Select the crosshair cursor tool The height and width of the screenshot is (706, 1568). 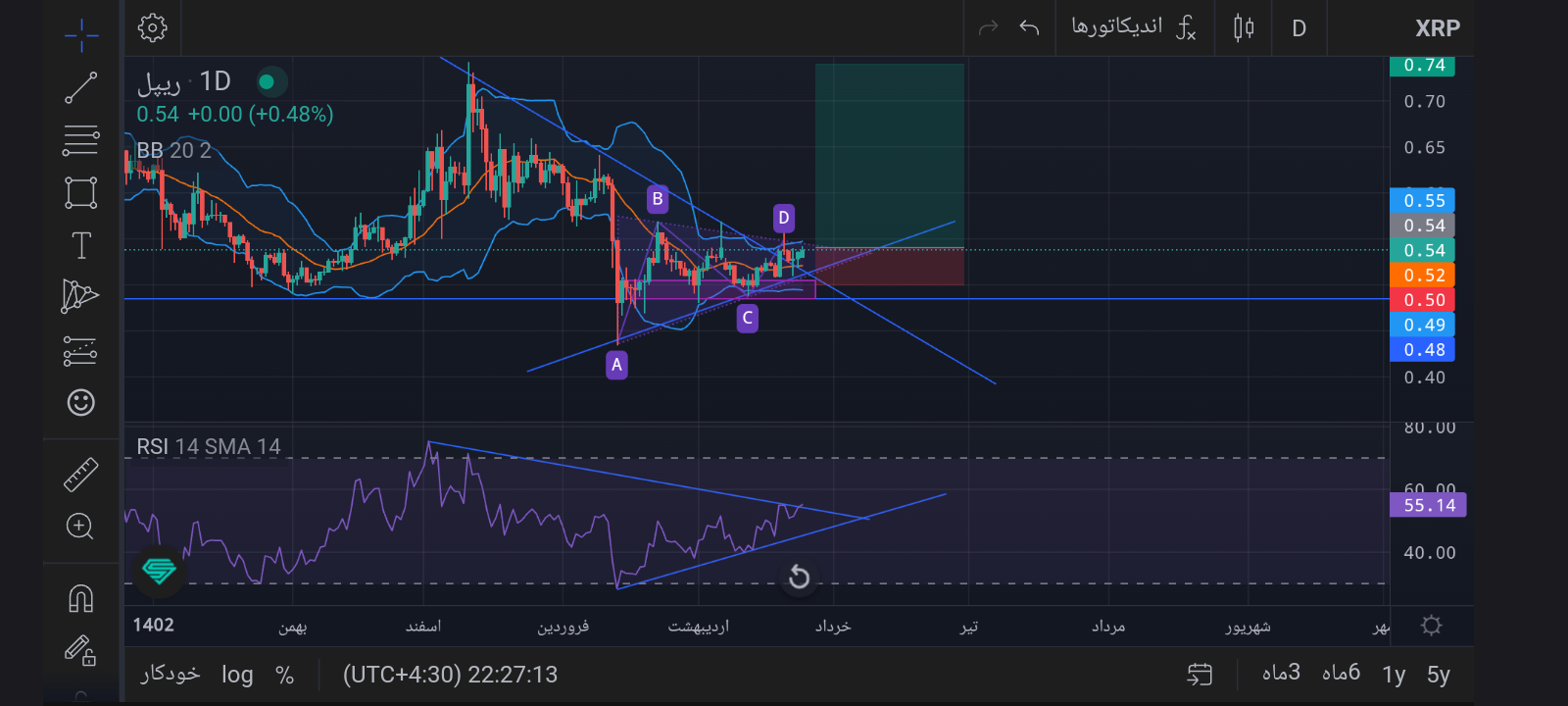(x=81, y=35)
